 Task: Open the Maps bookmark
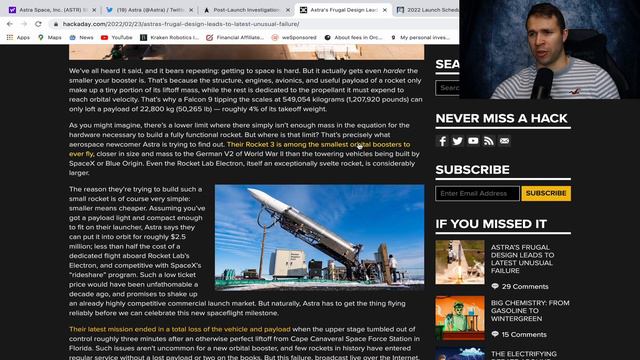coord(50,37)
